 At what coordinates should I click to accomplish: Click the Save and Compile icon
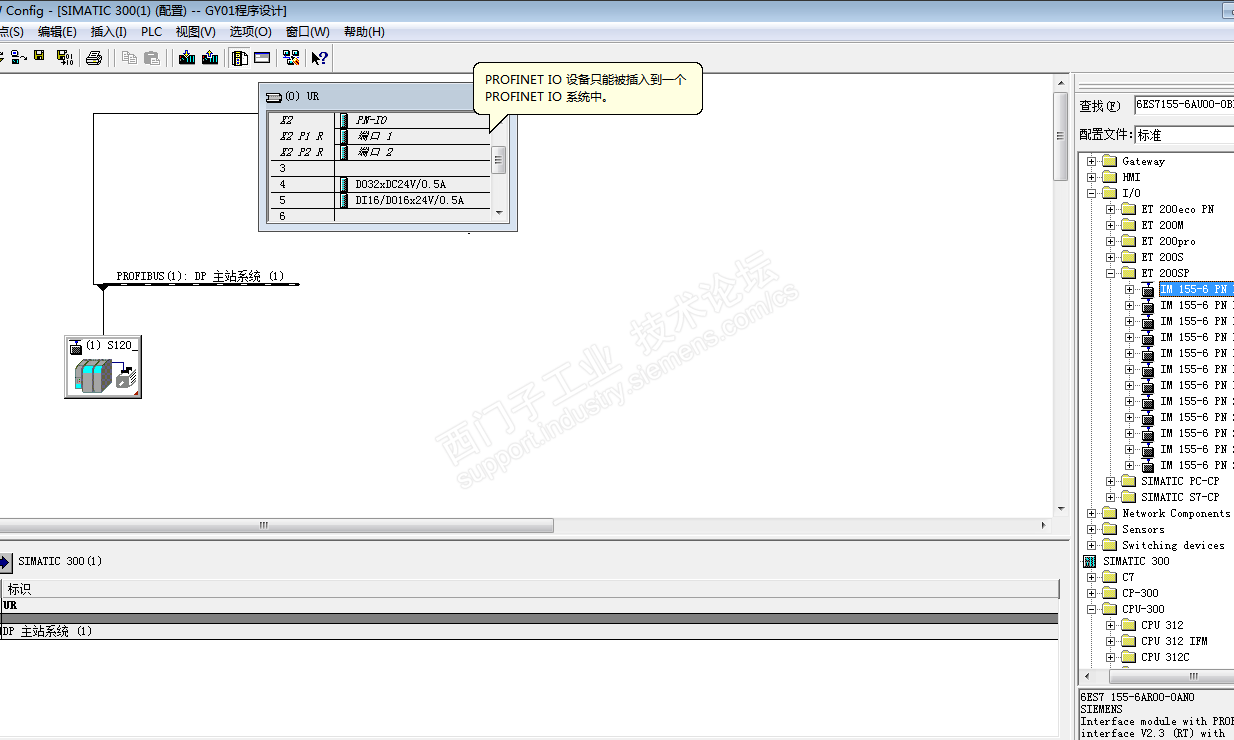click(x=65, y=57)
